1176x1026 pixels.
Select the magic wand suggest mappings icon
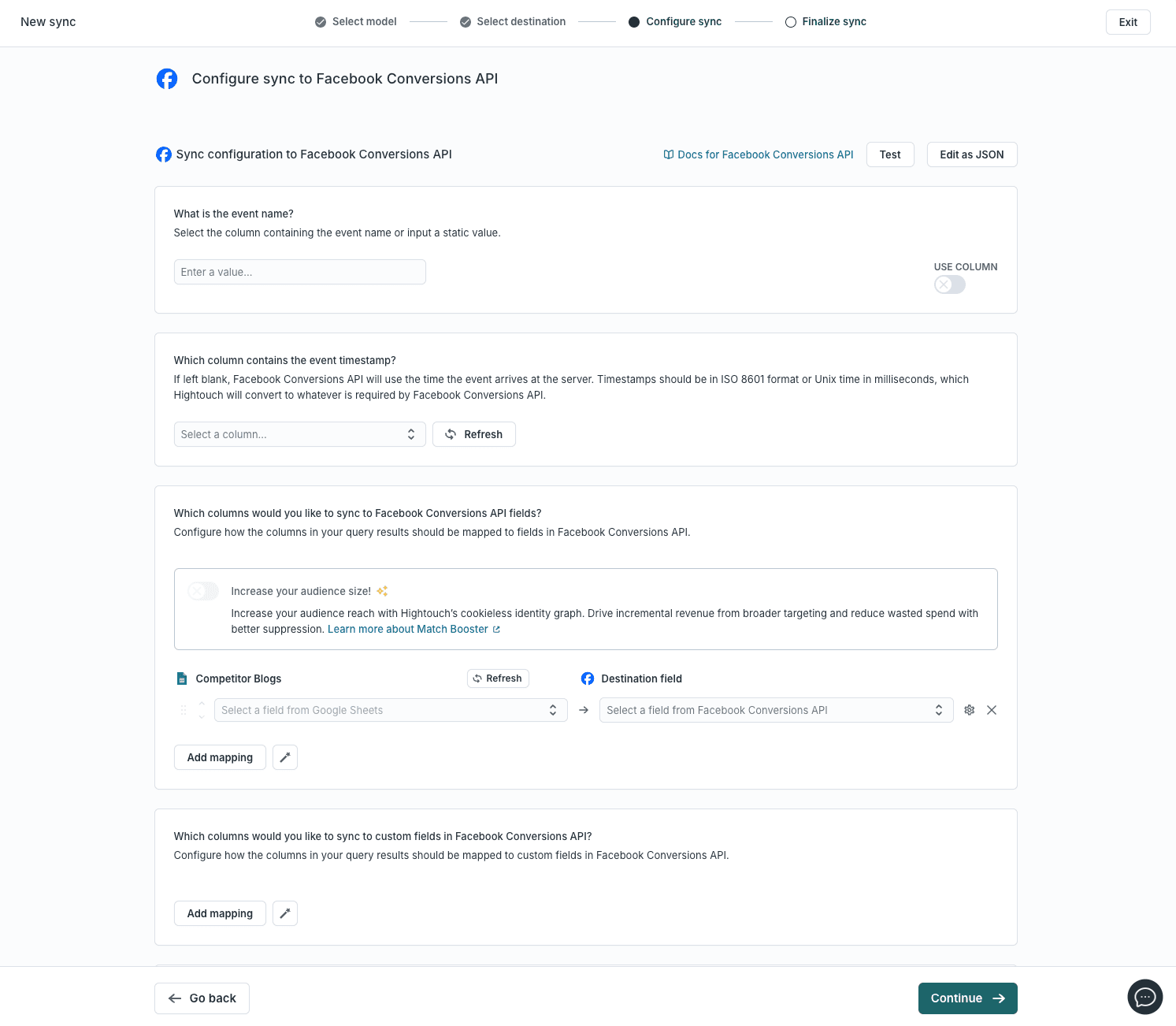[x=284, y=756]
